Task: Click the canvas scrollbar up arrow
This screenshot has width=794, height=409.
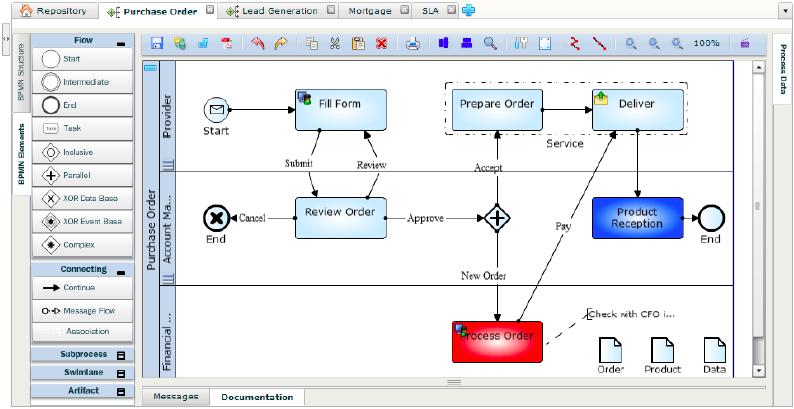Action: coord(758,67)
